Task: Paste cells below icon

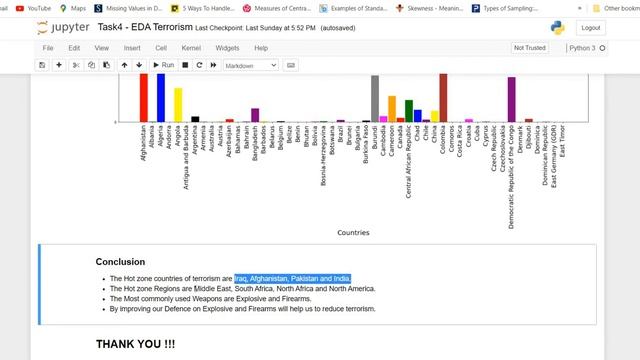Action: (x=107, y=65)
